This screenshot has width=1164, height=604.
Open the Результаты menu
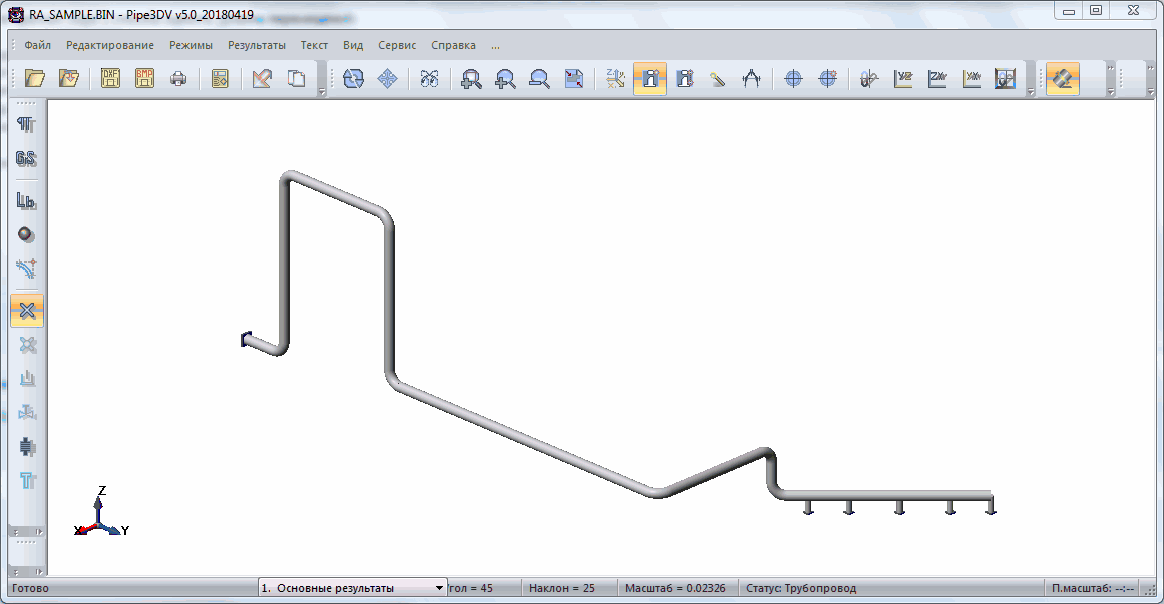click(256, 45)
